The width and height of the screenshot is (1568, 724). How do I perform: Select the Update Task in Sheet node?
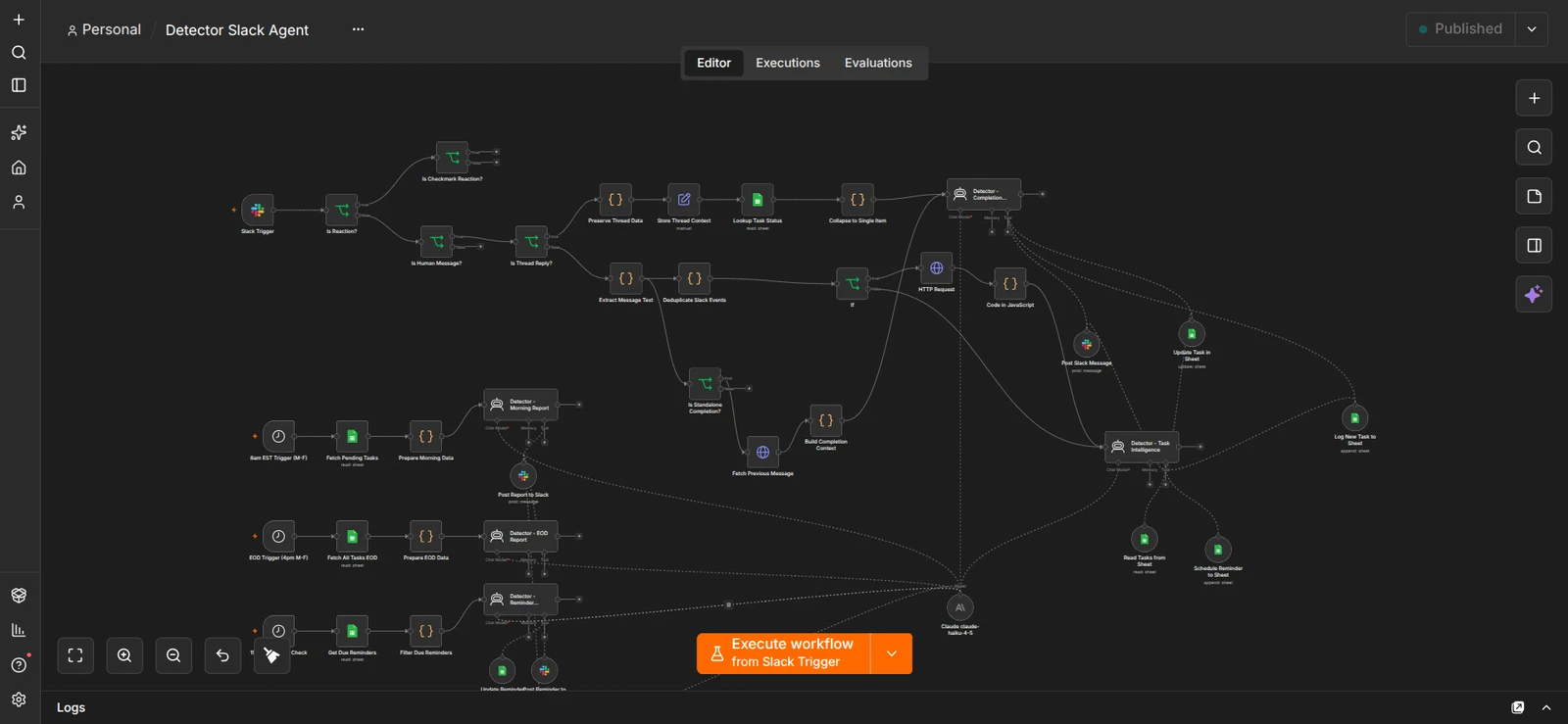click(1192, 333)
